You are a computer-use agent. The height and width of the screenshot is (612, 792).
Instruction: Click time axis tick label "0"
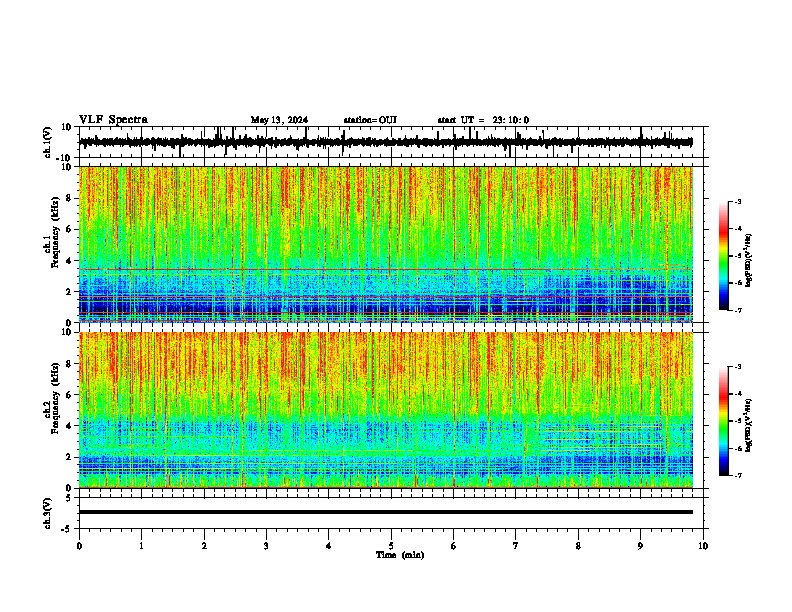click(x=79, y=546)
